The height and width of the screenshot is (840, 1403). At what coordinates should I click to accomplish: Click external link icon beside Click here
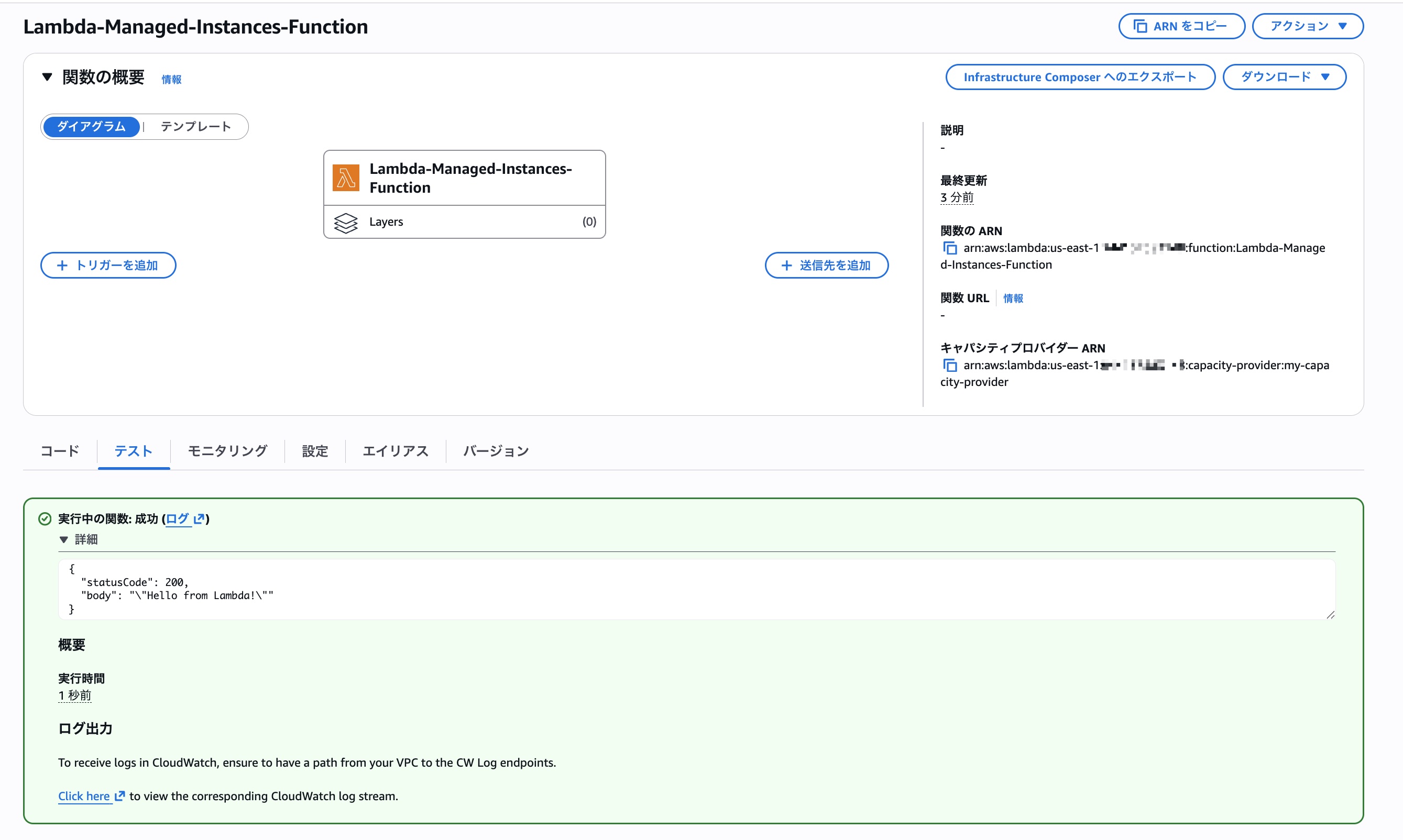click(119, 796)
